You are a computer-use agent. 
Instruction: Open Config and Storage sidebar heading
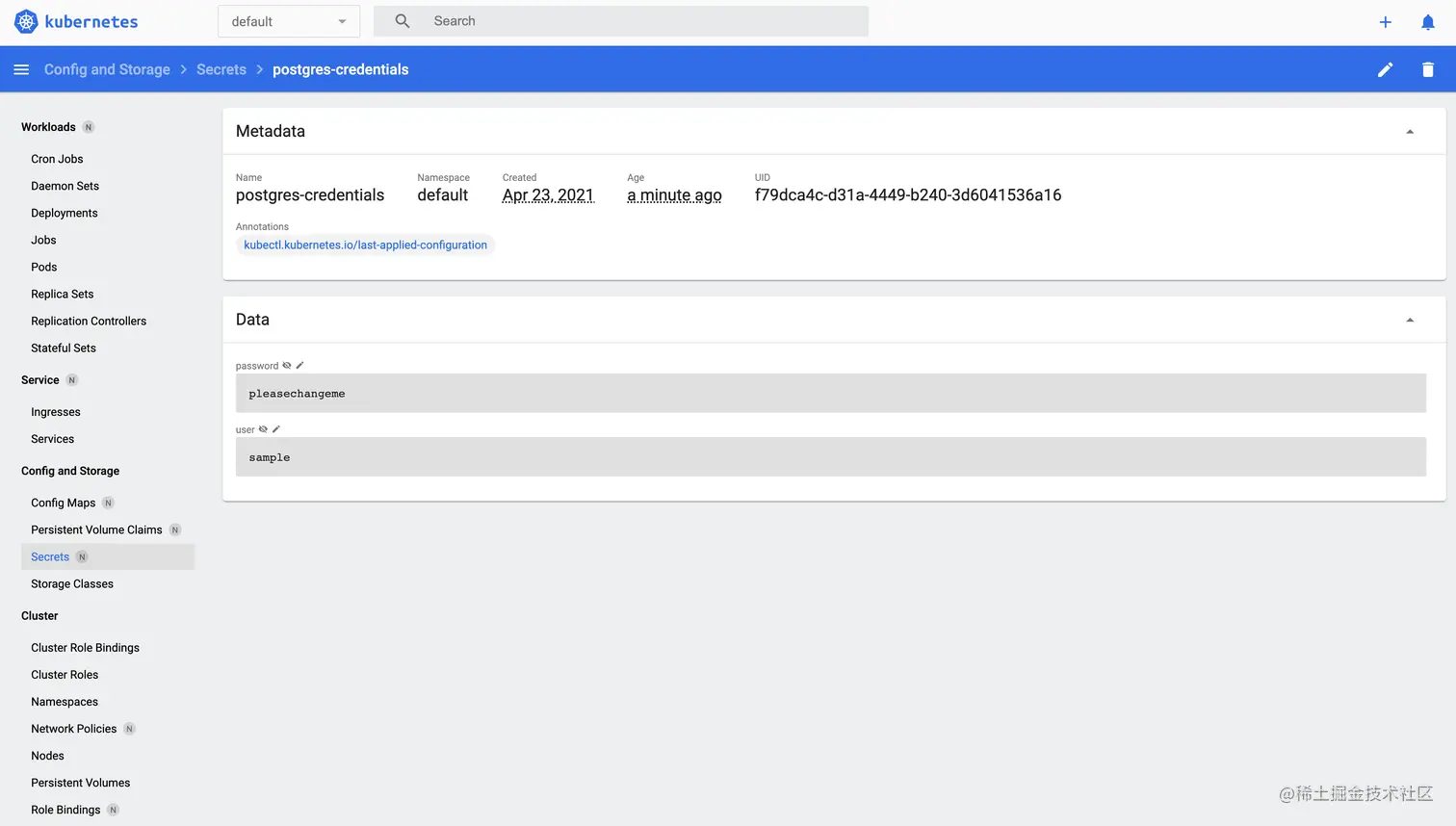tap(70, 471)
